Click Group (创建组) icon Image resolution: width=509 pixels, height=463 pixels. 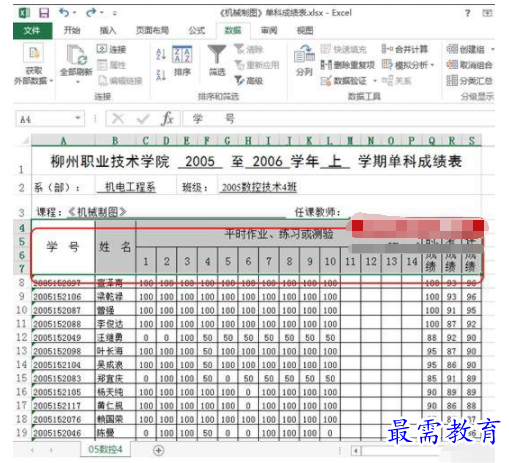tap(452, 49)
